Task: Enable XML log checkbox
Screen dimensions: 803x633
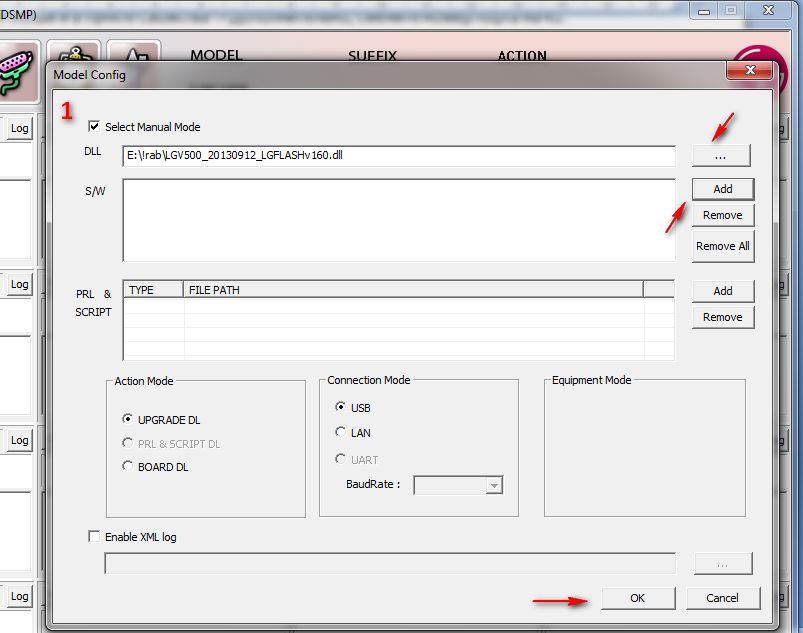Action: click(94, 536)
